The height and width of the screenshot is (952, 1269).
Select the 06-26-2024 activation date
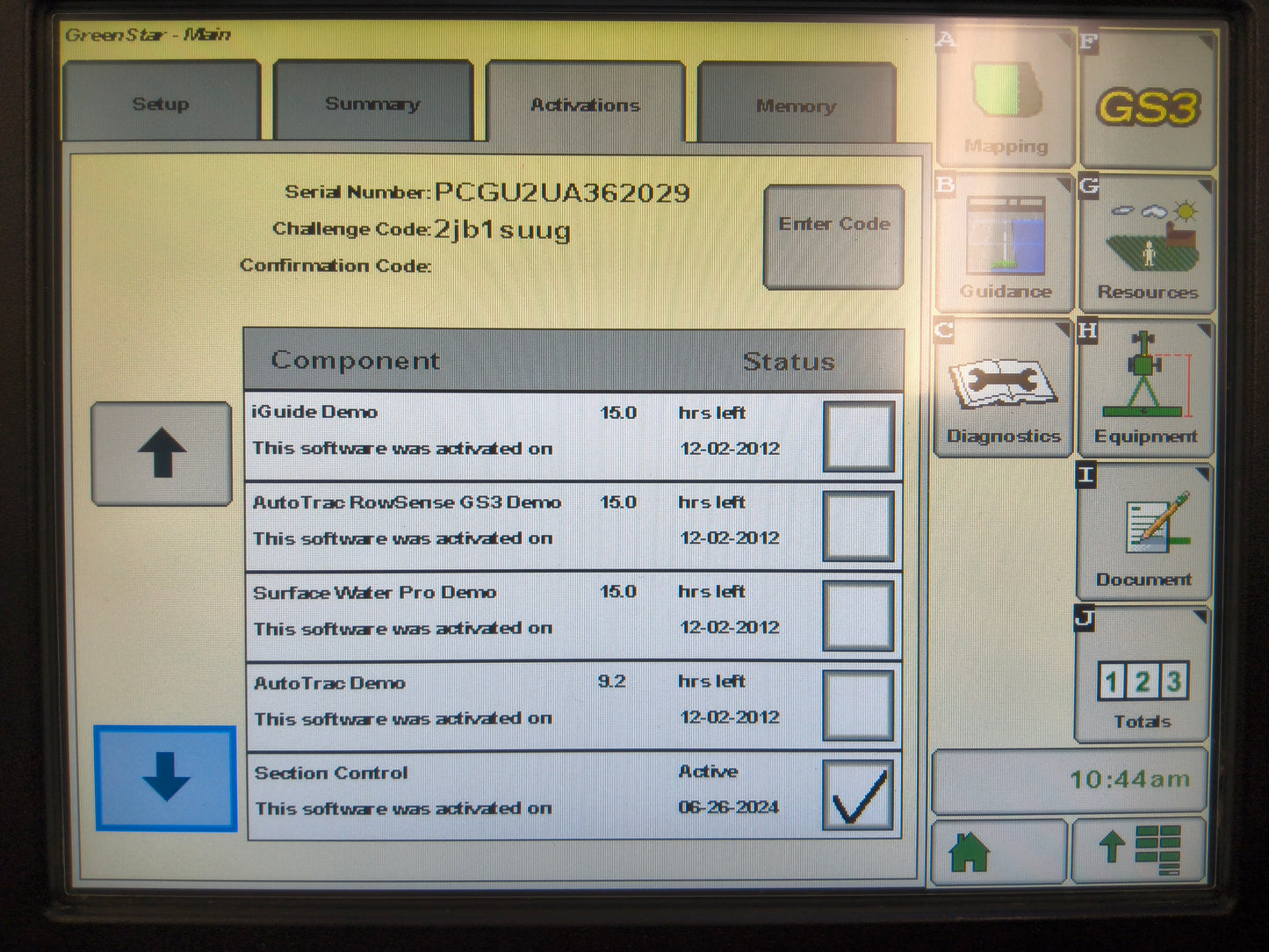coord(729,807)
